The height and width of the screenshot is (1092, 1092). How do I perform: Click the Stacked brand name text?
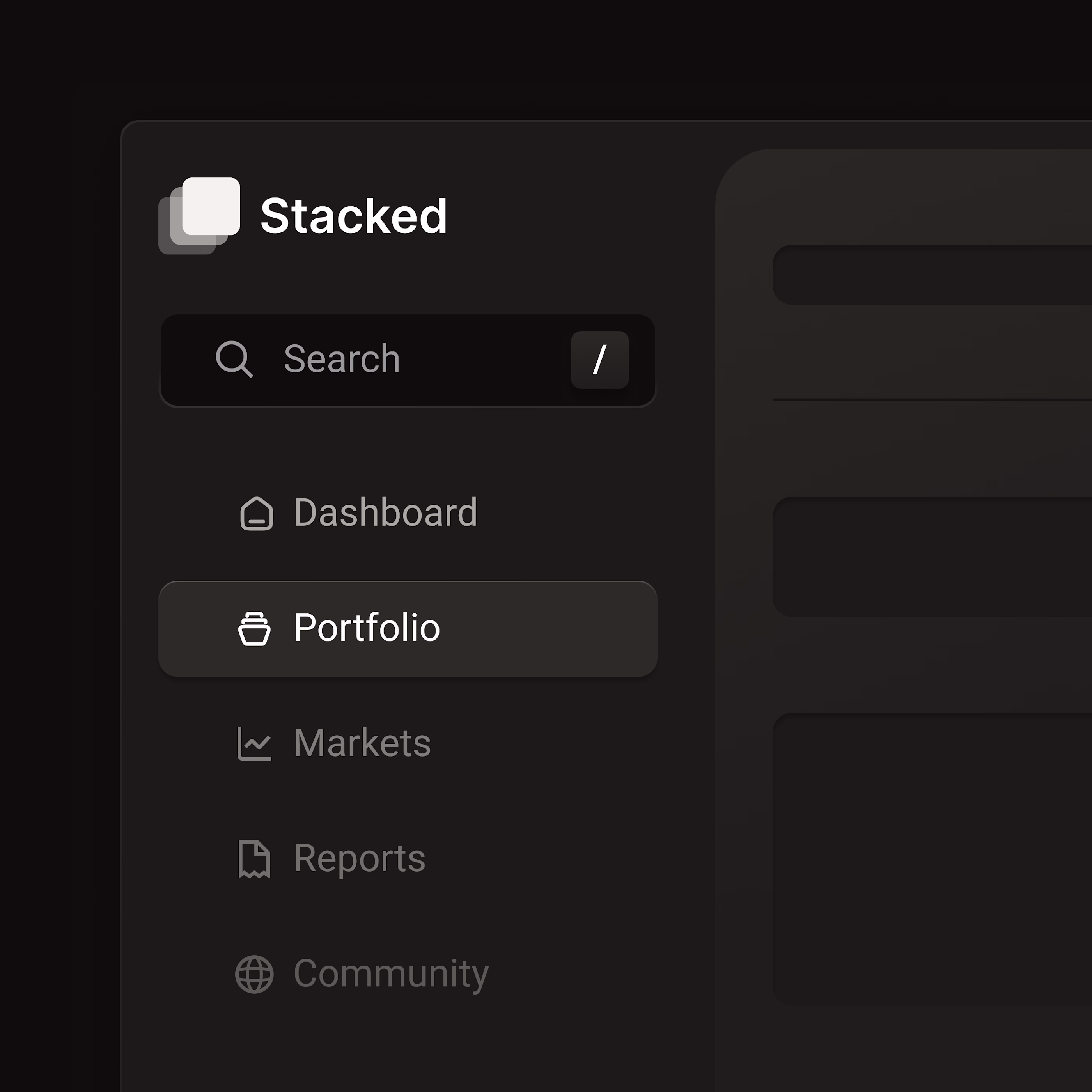coord(354,216)
